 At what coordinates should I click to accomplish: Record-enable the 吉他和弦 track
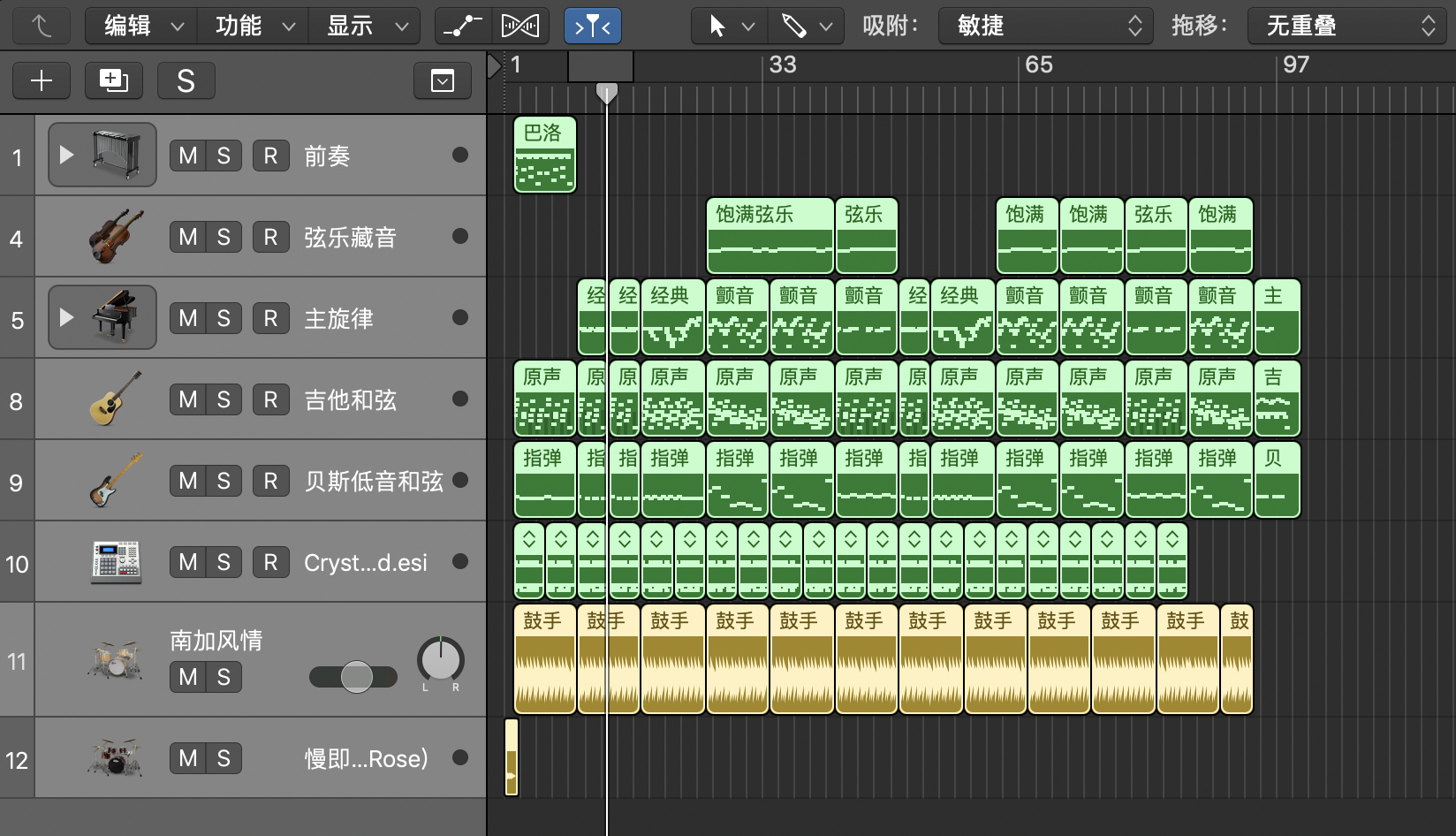tap(271, 399)
